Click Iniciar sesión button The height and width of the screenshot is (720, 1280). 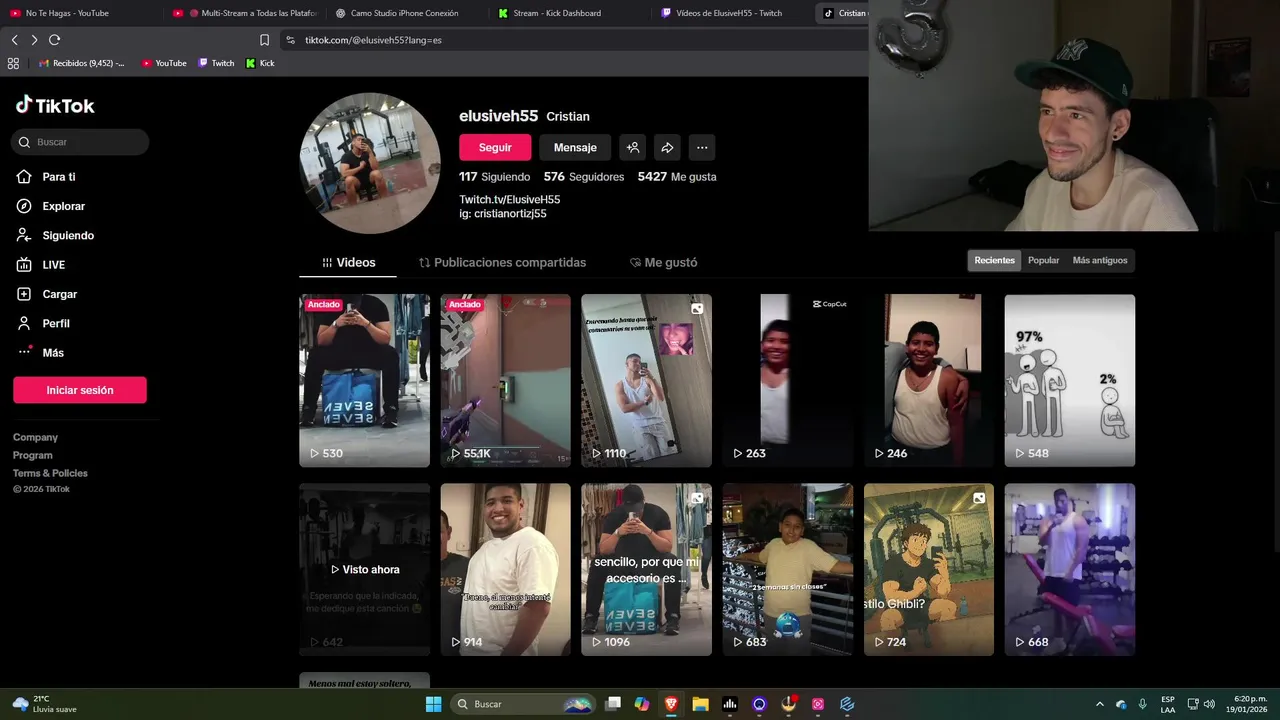(80, 390)
